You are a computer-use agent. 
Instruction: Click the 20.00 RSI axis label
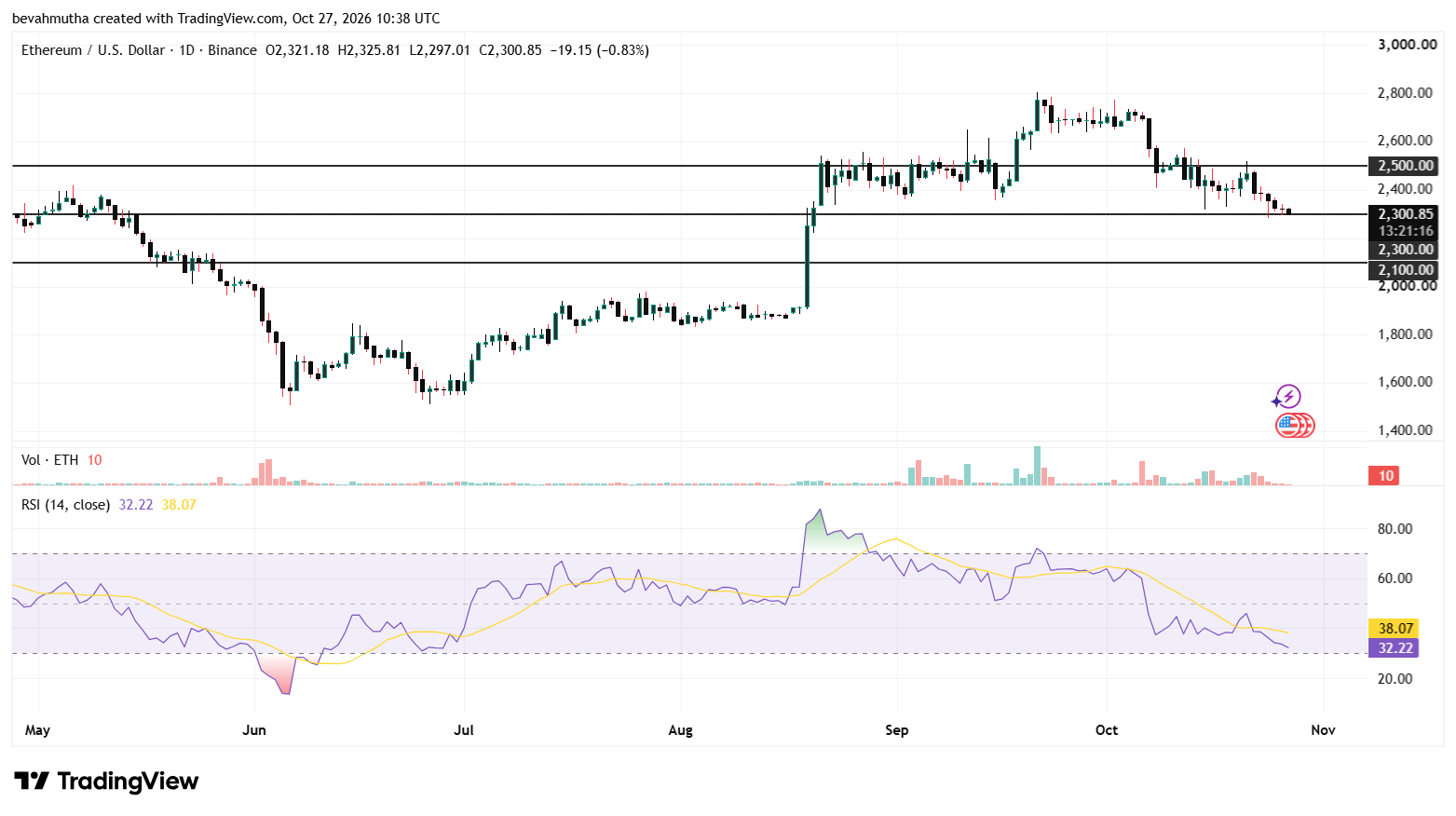pos(1395,679)
